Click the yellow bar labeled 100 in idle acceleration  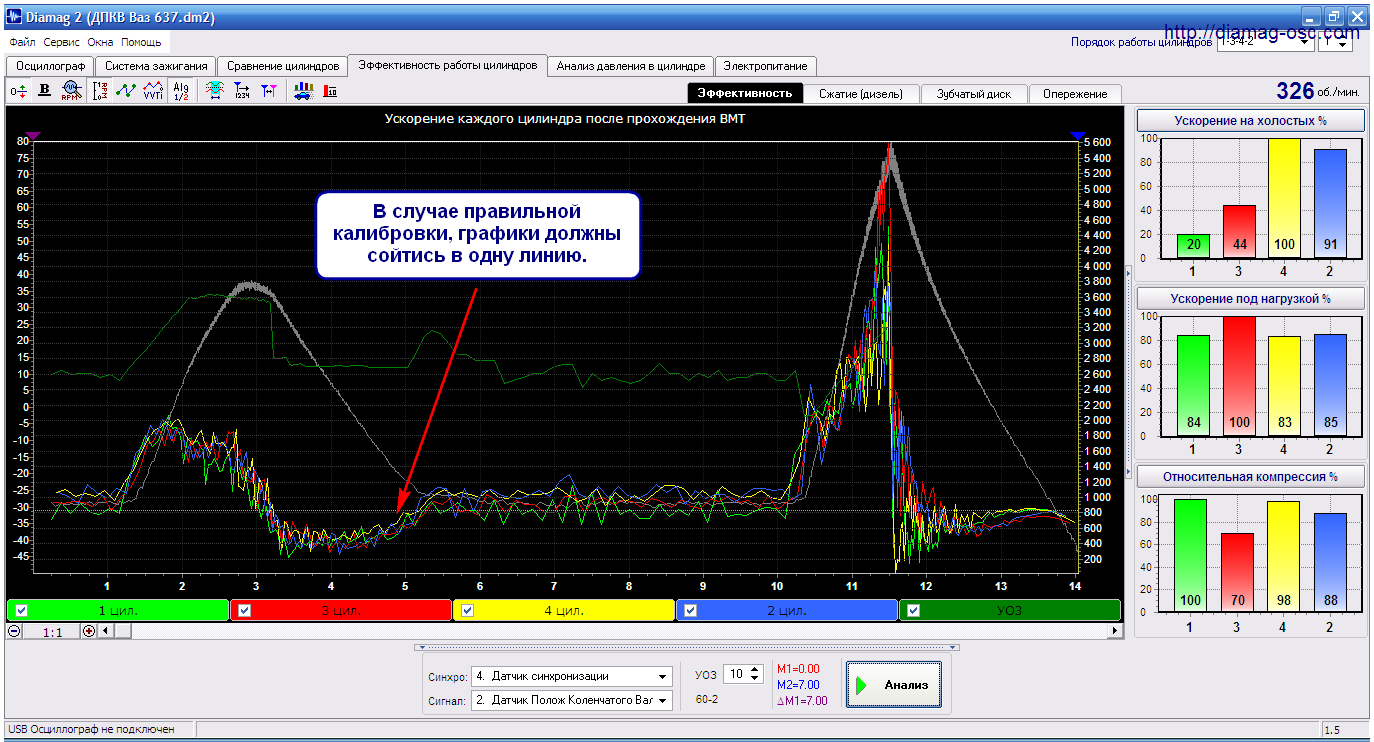coord(1284,199)
